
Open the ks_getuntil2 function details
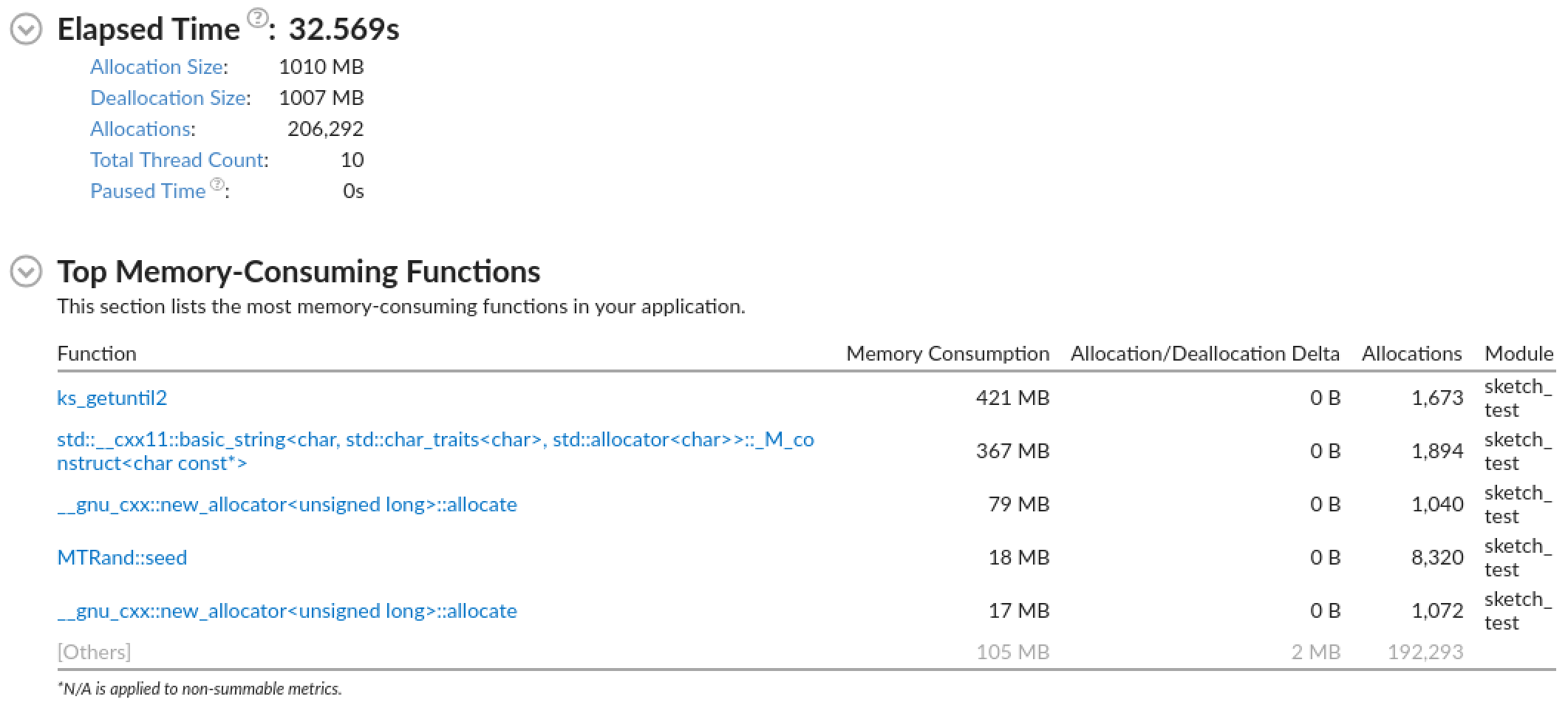[x=112, y=398]
